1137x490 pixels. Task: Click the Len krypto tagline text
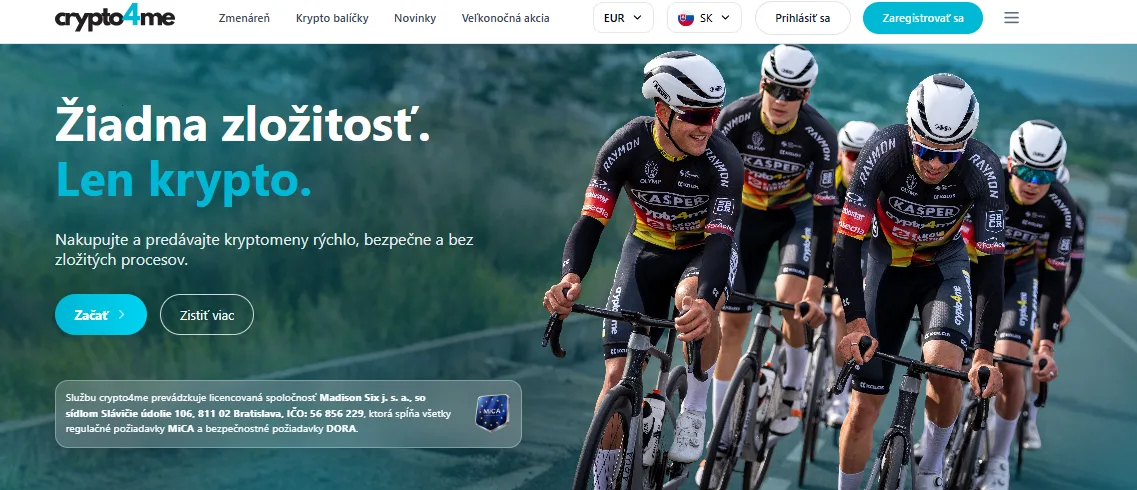pos(183,178)
